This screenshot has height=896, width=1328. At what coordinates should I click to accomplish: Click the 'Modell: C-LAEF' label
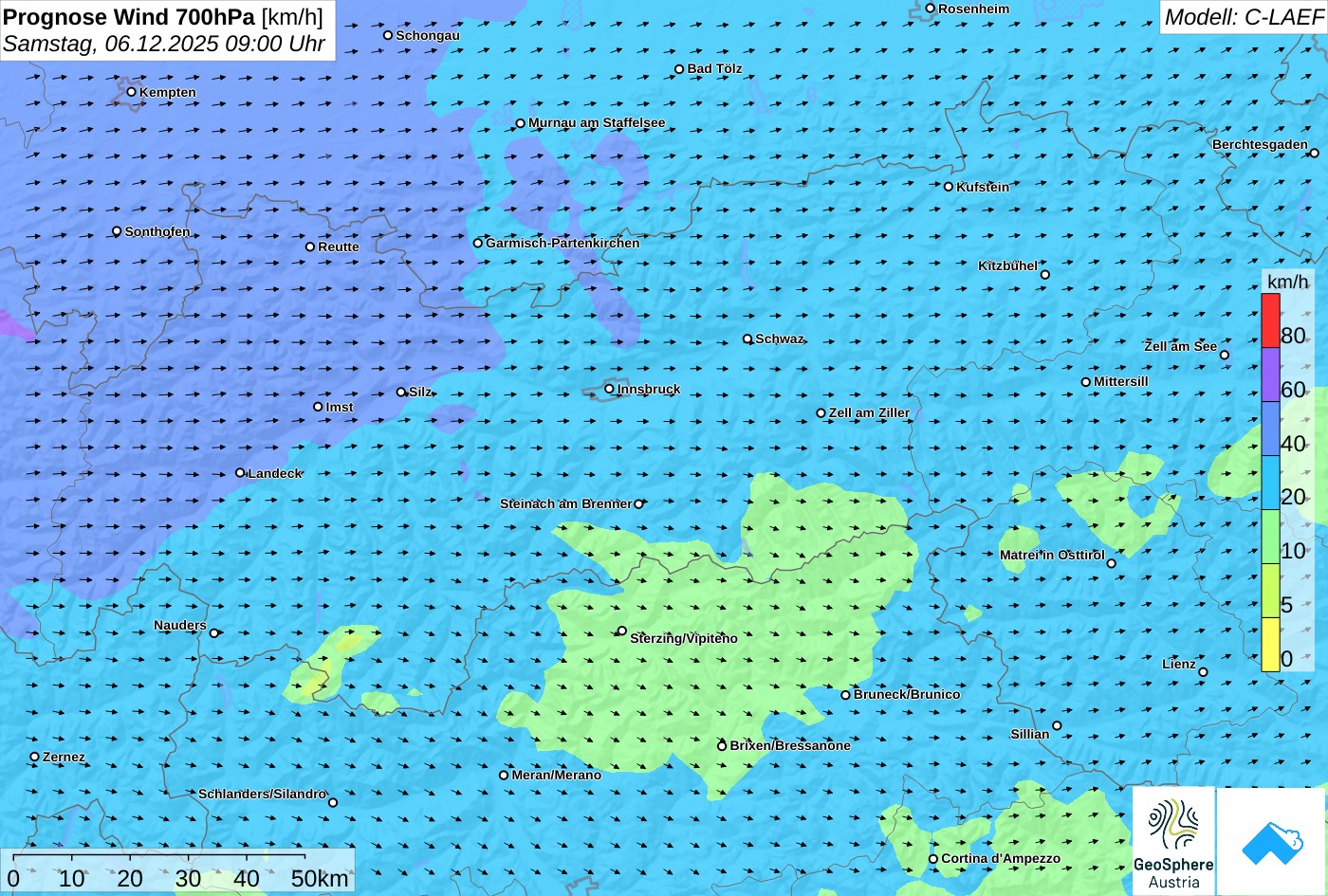pyautogui.click(x=1244, y=17)
